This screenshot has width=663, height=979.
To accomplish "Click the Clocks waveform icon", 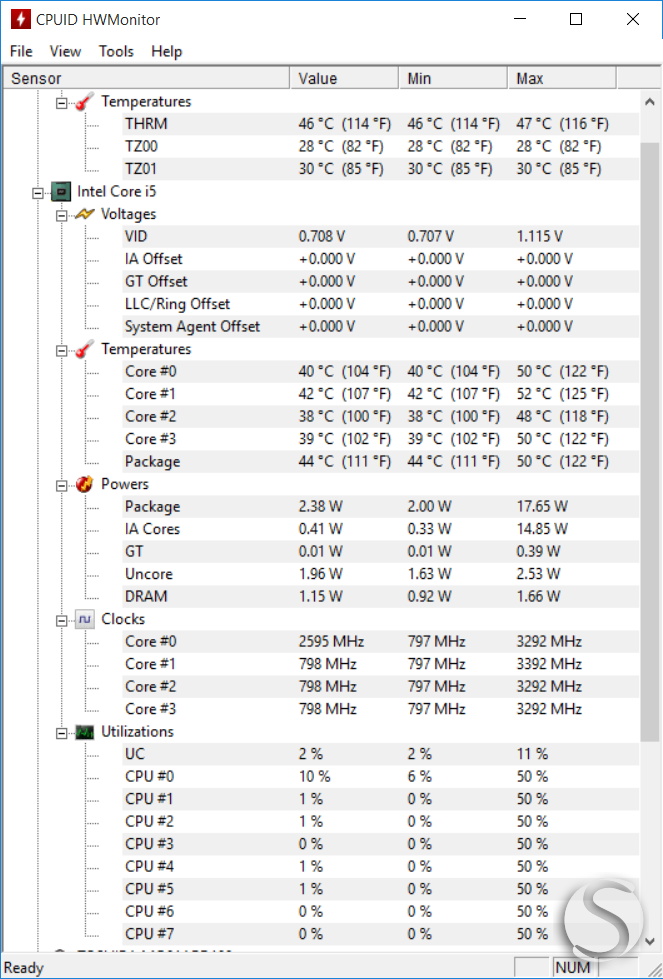I will tap(86, 619).
